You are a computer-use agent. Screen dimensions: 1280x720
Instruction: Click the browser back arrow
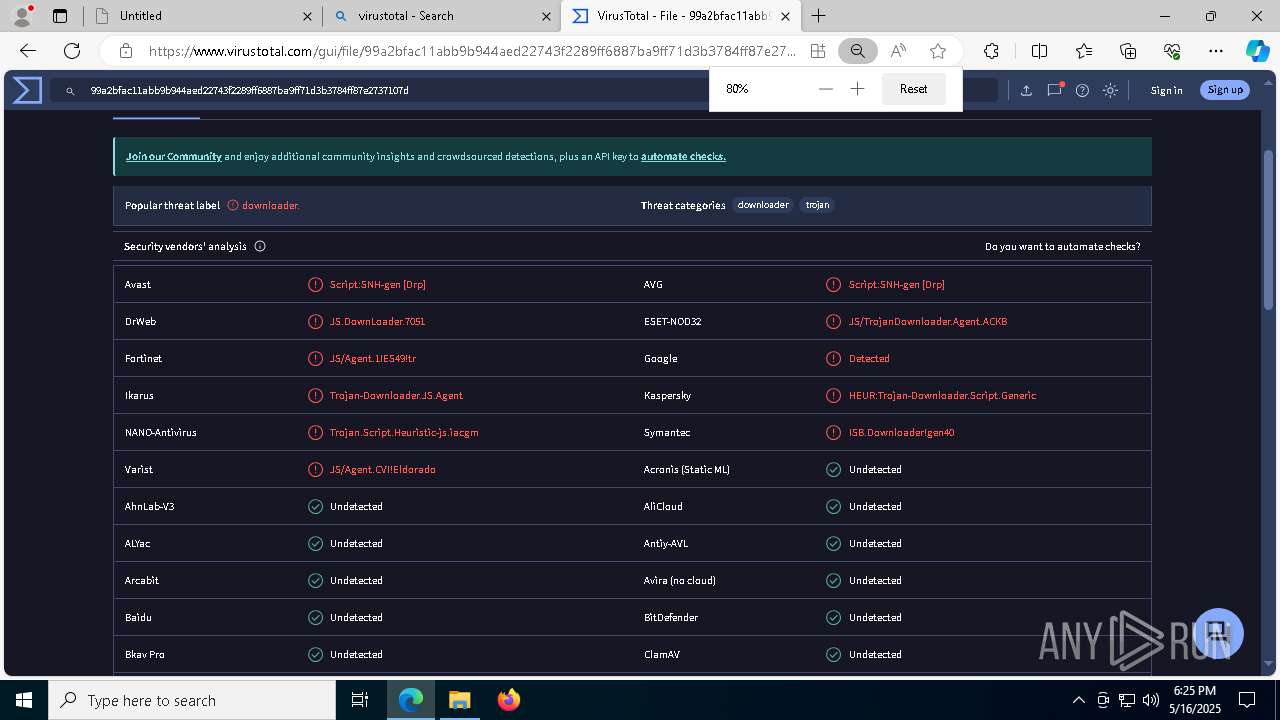(x=28, y=51)
